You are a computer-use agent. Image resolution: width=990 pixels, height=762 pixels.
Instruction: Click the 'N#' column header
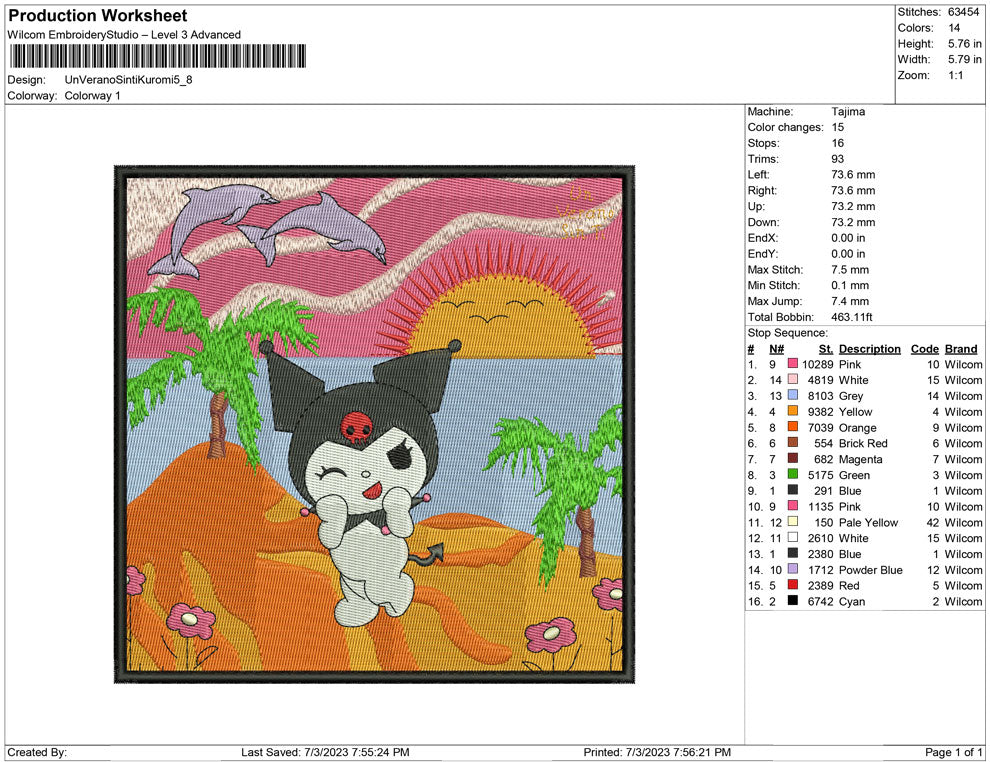click(776, 348)
